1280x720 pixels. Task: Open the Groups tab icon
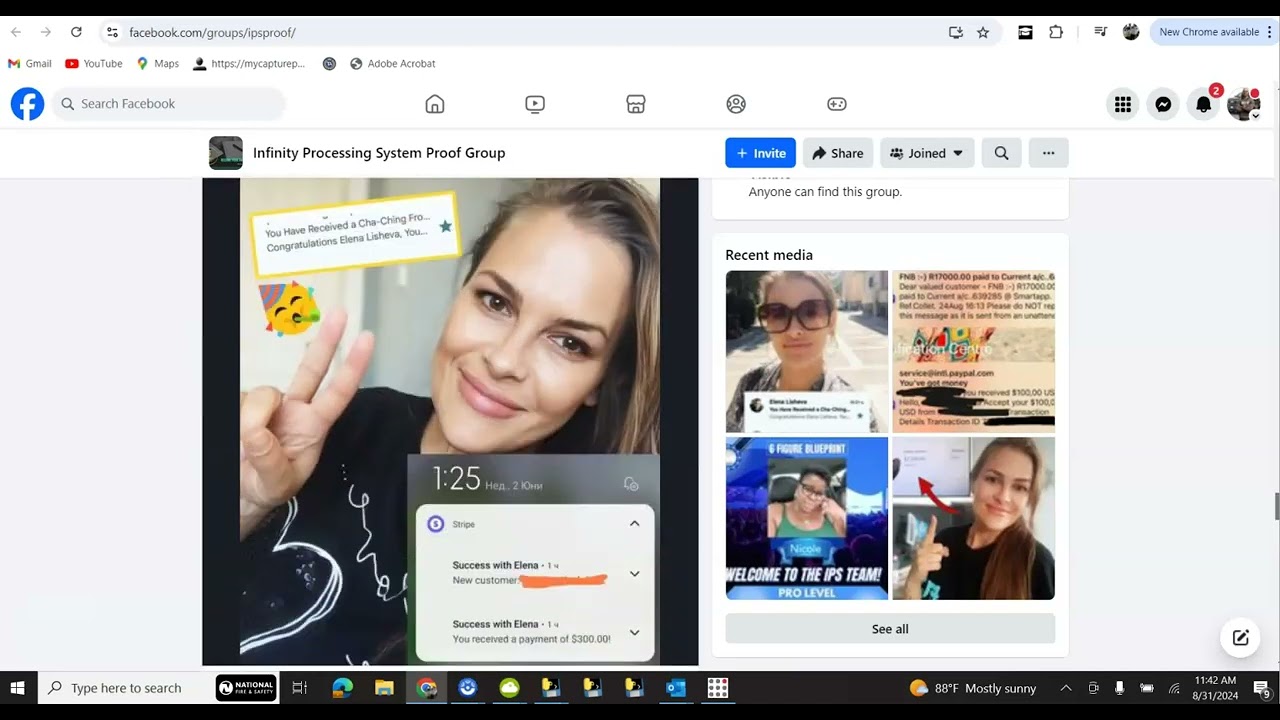[x=736, y=104]
